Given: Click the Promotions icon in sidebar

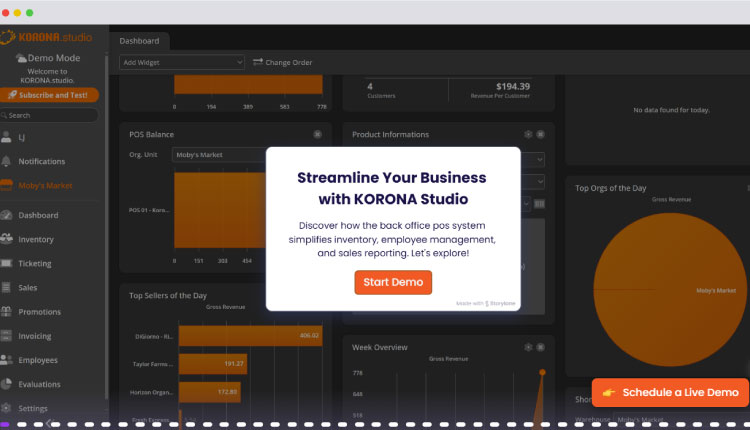Looking at the screenshot, I should point(6,311).
